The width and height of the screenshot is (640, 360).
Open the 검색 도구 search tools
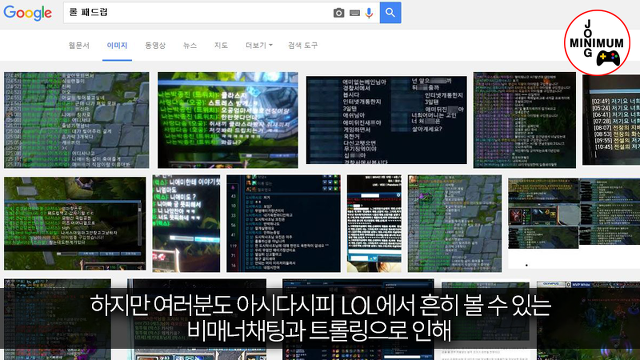302,45
